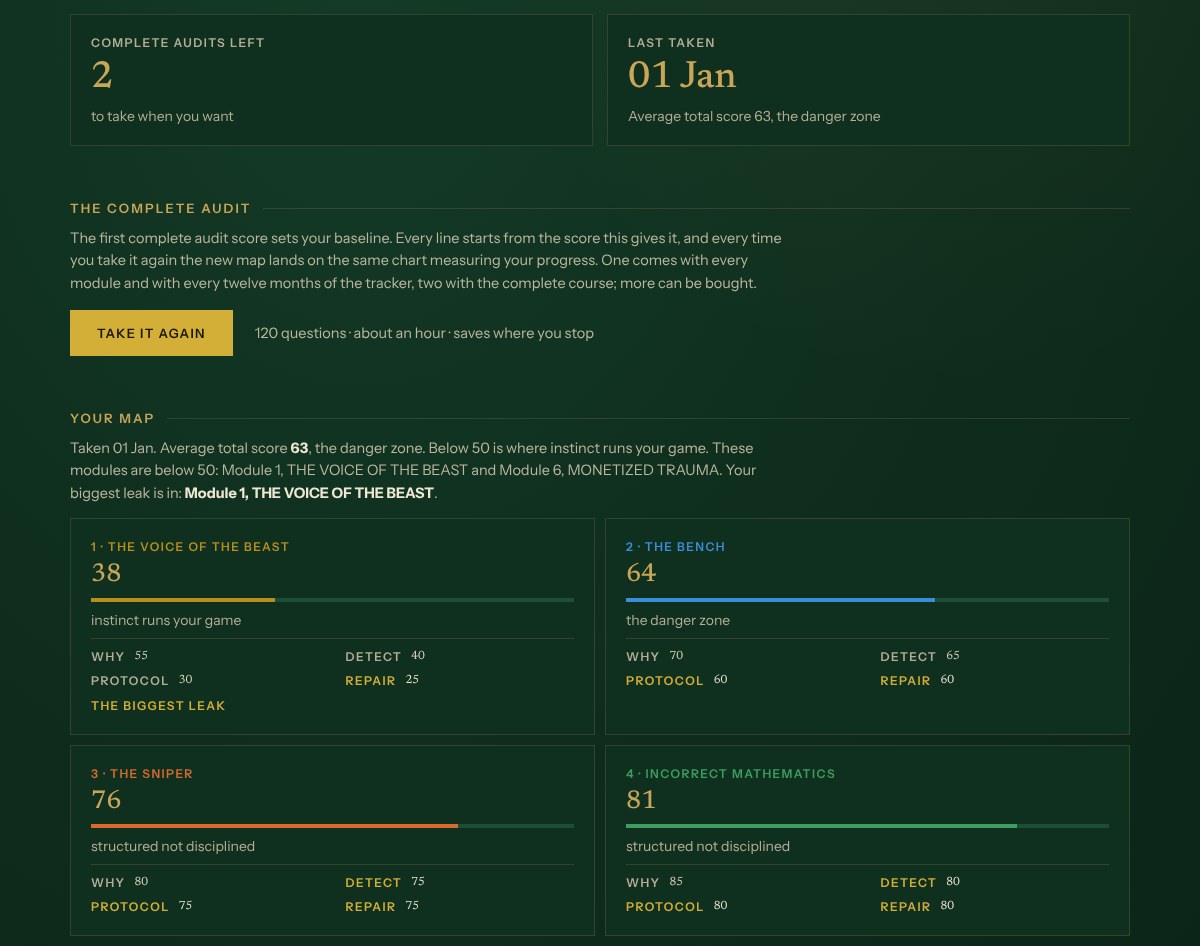Click the '01 Jan' last taken date

pyautogui.click(x=682, y=75)
